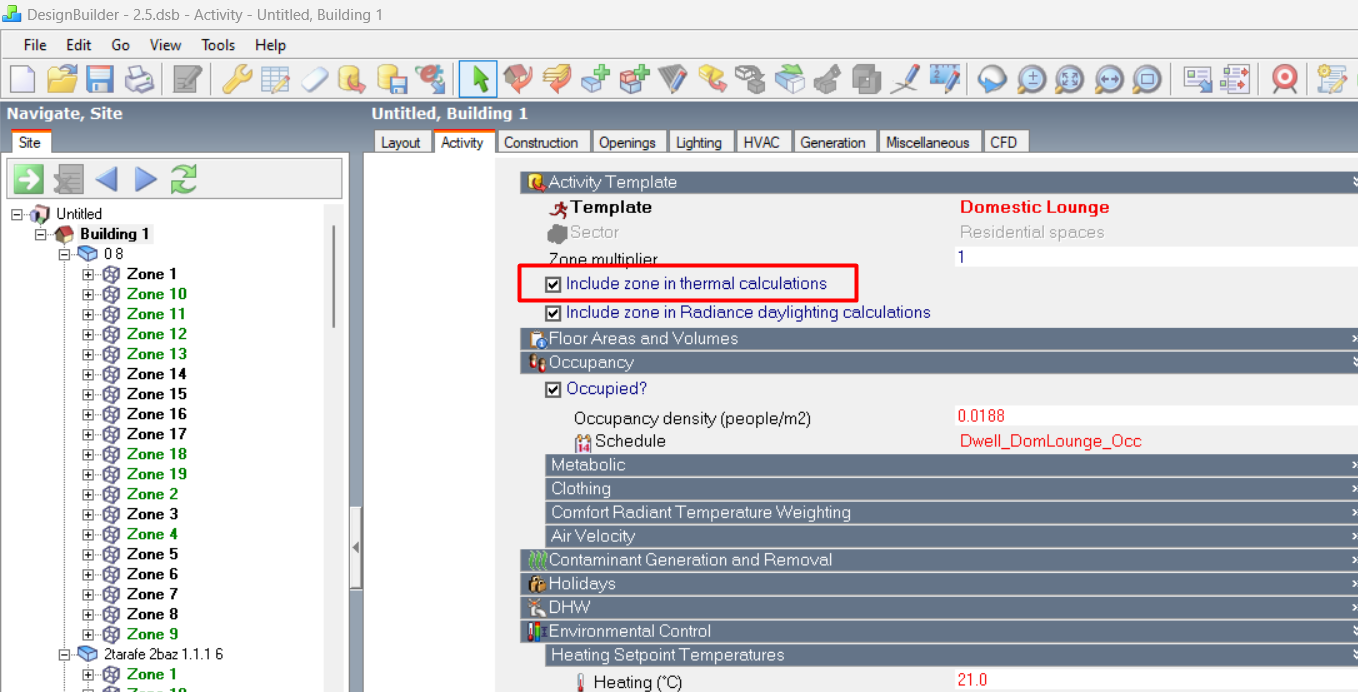Select the 2tarafe 2baz 1.1.1 6 block
Image resolution: width=1358 pixels, height=692 pixels.
tap(163, 654)
